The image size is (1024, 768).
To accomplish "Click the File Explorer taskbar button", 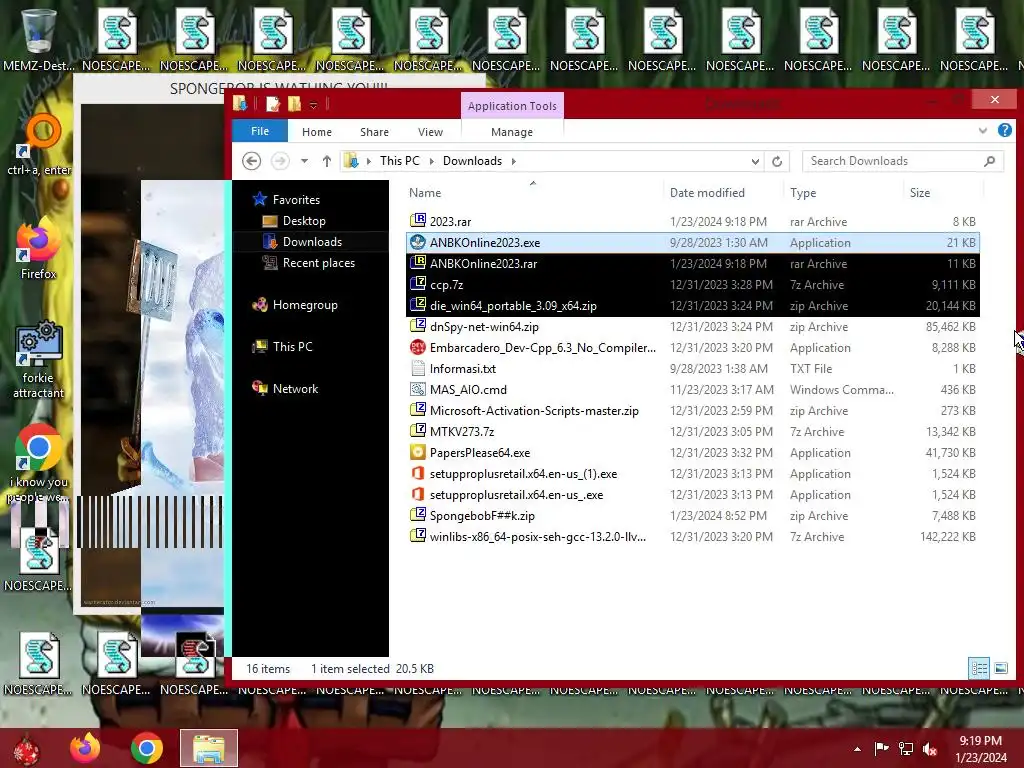I will tap(209, 748).
